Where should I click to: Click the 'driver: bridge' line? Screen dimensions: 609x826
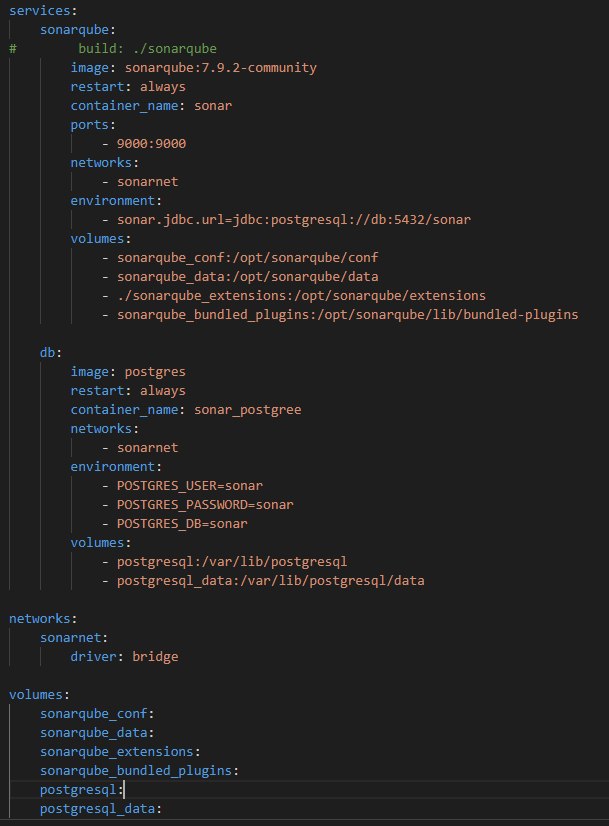point(124,656)
